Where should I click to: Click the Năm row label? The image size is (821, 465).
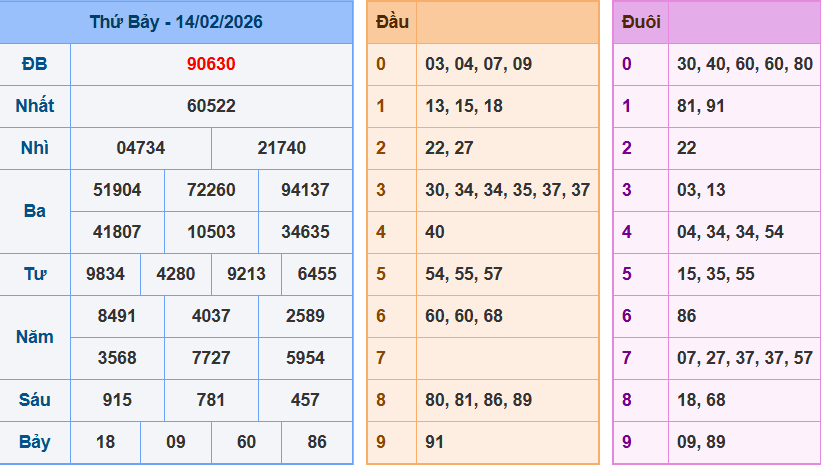point(35,337)
